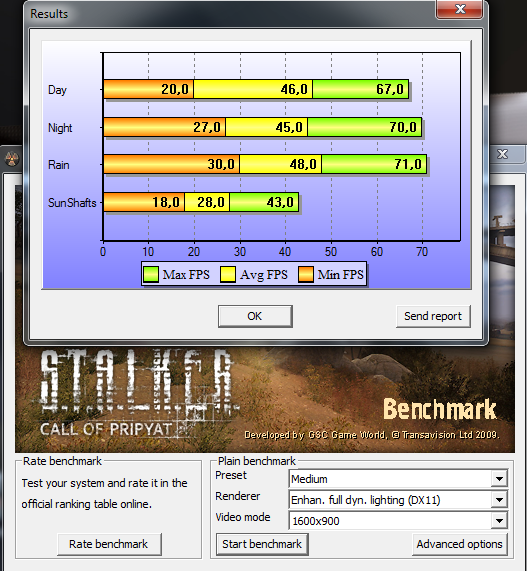Click the Day min FPS bar 20,0
Viewport: 527px width, 571px height.
149,89
